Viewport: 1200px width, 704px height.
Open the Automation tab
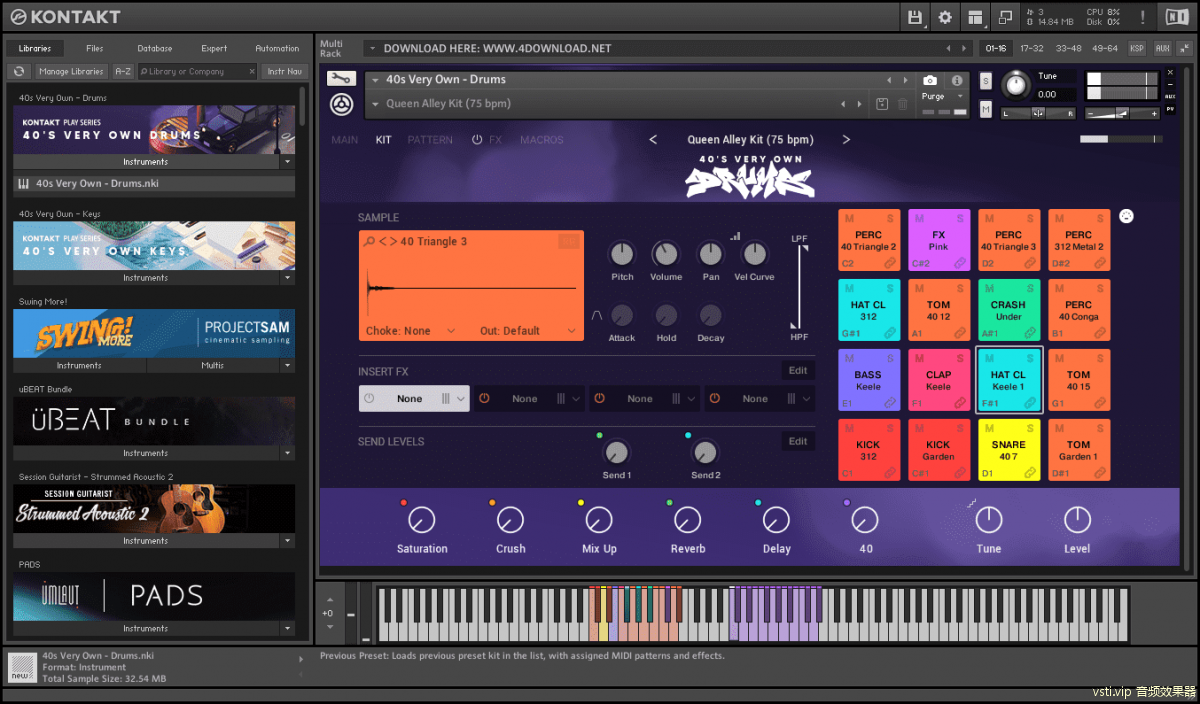click(277, 48)
